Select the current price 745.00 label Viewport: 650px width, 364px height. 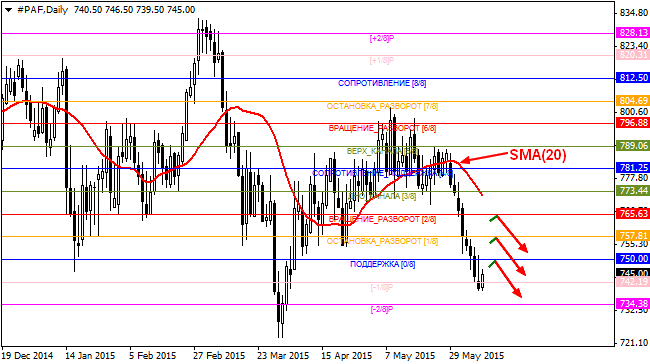click(633, 273)
